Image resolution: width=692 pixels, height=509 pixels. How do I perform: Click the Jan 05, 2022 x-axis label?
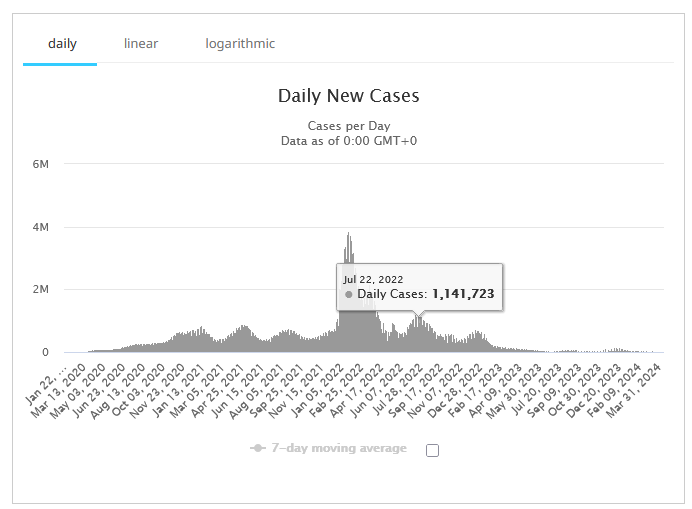pos(318,390)
